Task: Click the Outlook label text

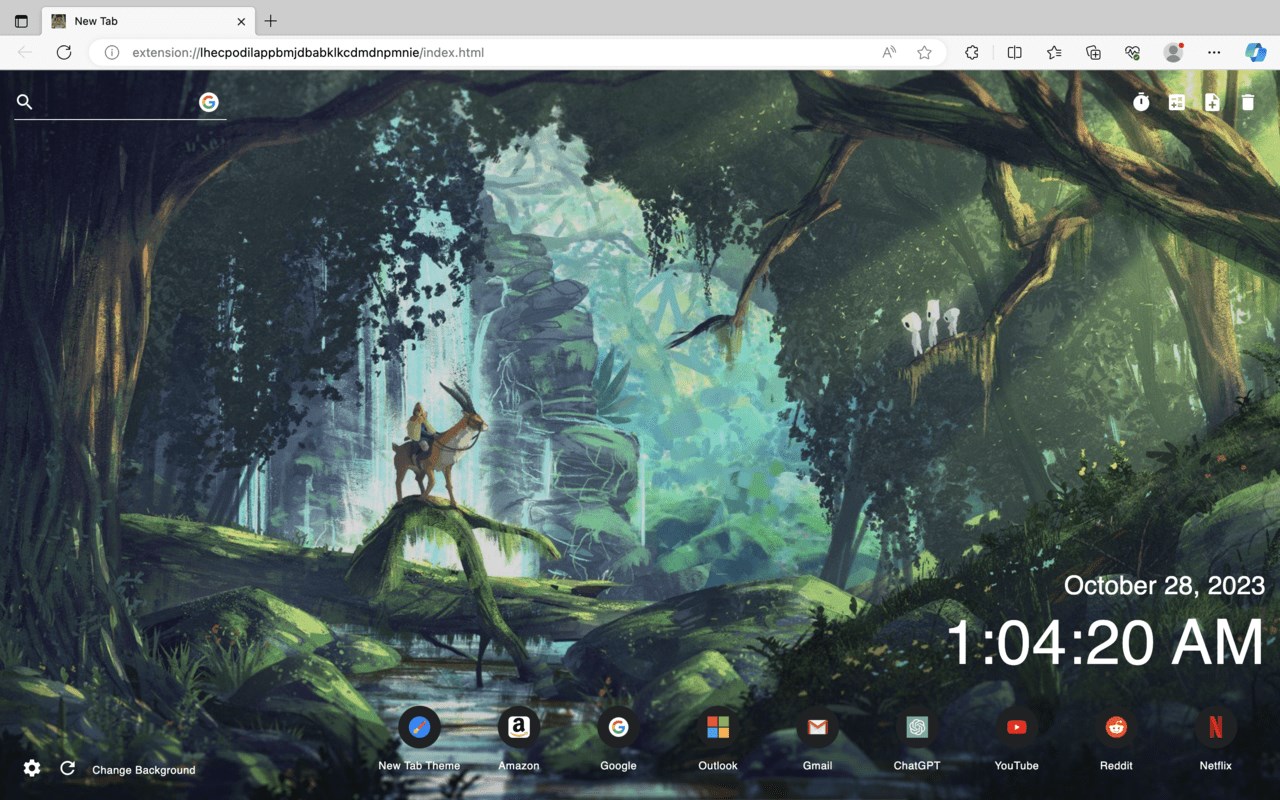Action: tap(718, 766)
